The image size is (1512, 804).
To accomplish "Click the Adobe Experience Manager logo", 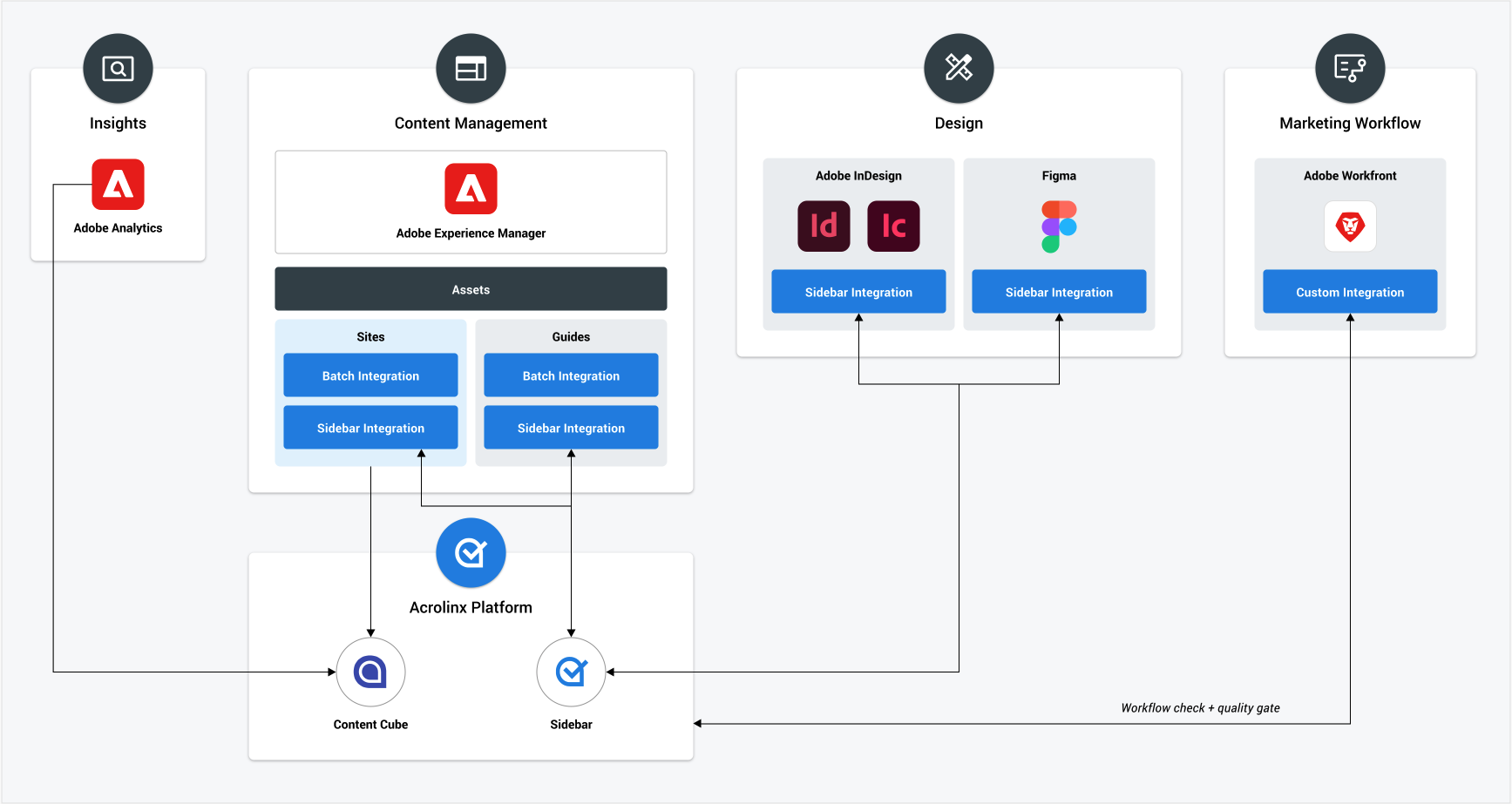I will coord(471,189).
